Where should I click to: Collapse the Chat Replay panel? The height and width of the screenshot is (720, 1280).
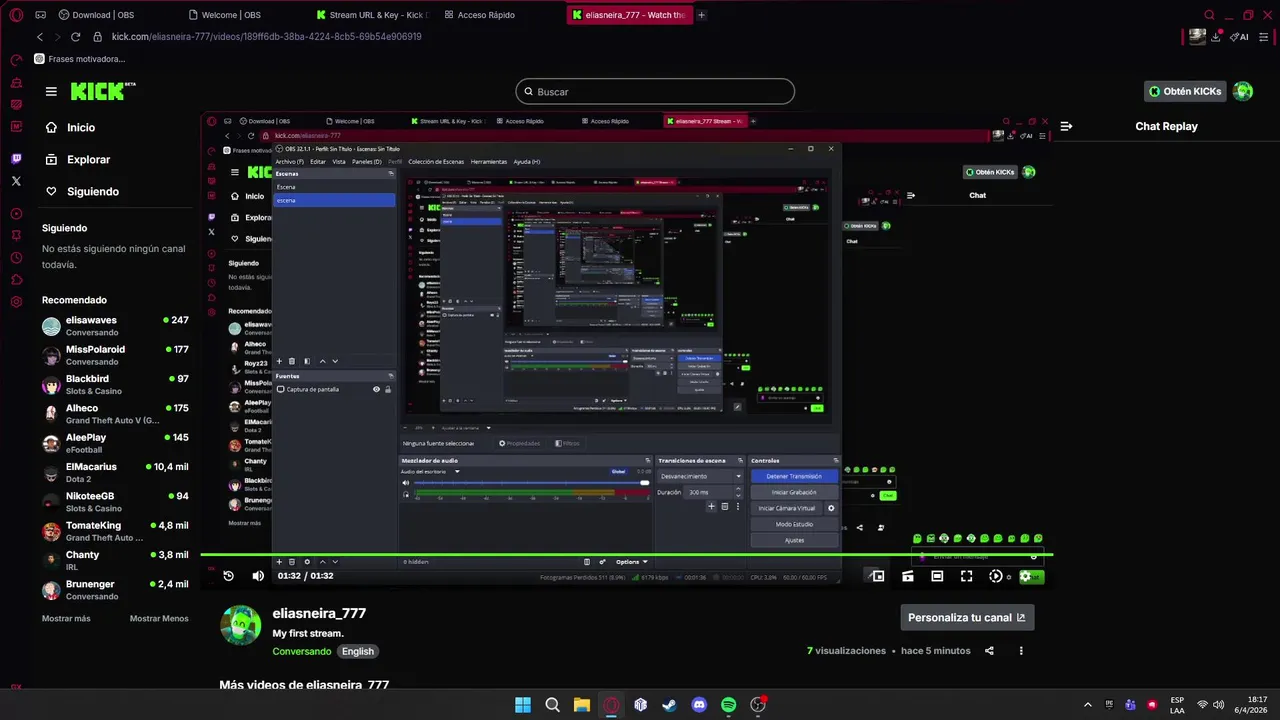(x=1066, y=126)
